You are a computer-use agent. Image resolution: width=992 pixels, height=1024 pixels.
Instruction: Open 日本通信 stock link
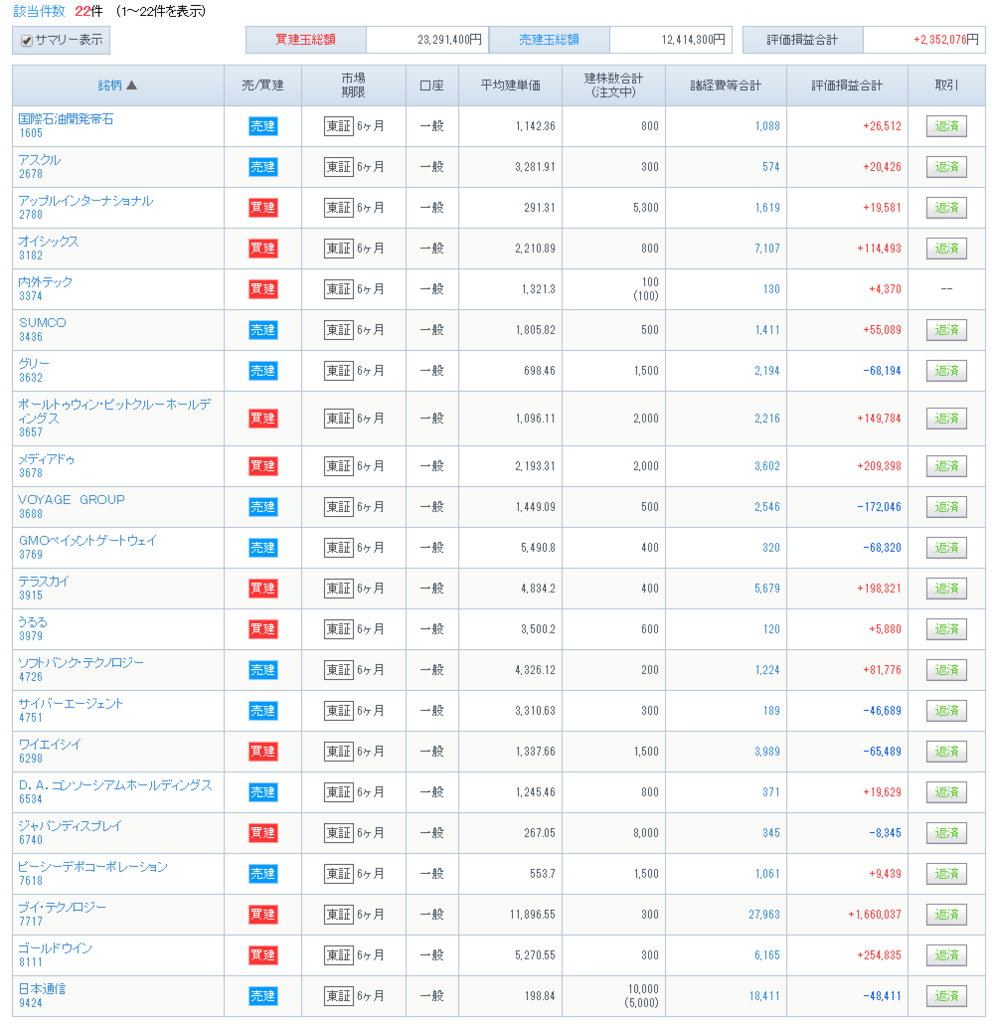click(x=42, y=989)
